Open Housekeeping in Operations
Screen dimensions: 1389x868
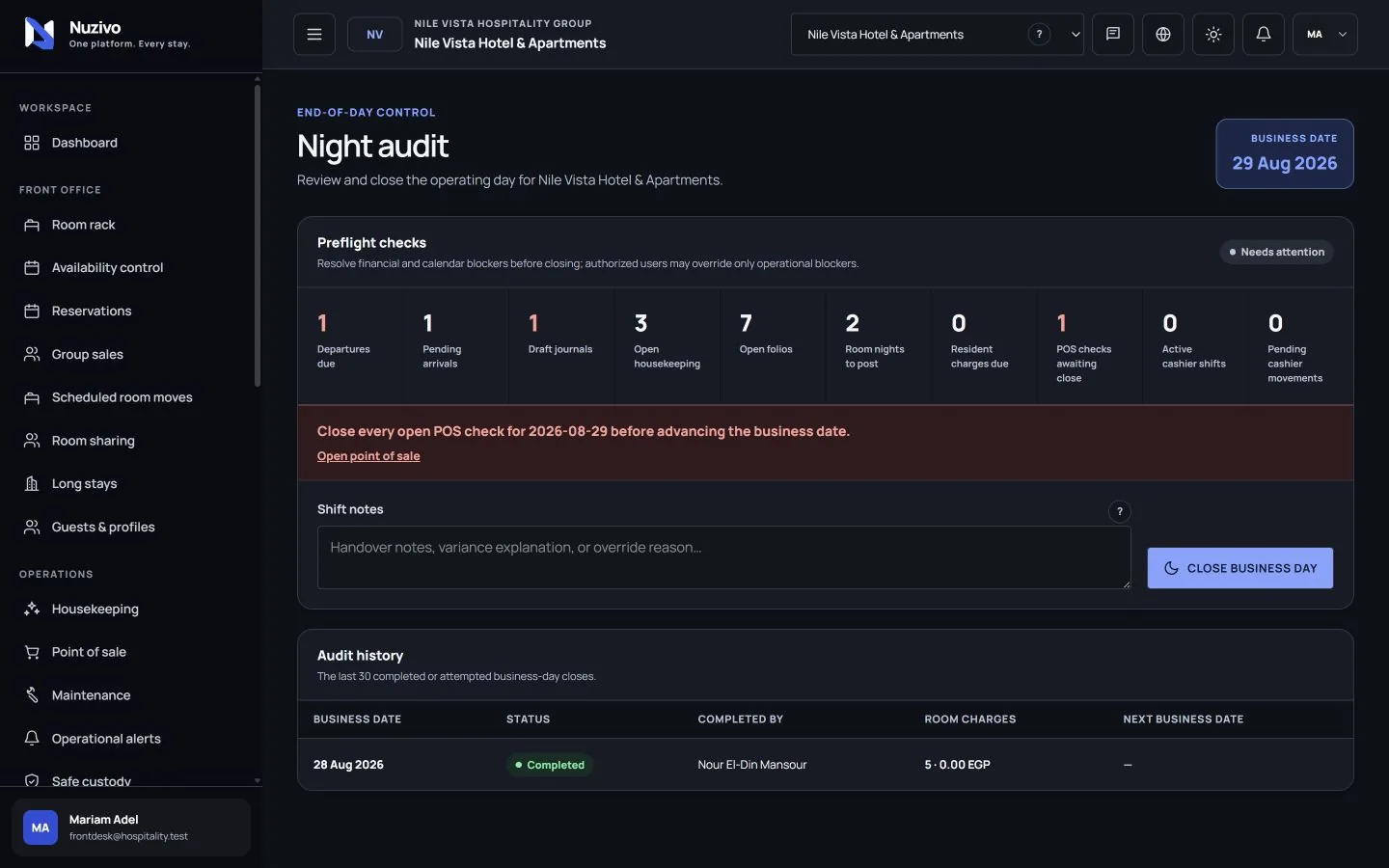[x=131, y=610]
